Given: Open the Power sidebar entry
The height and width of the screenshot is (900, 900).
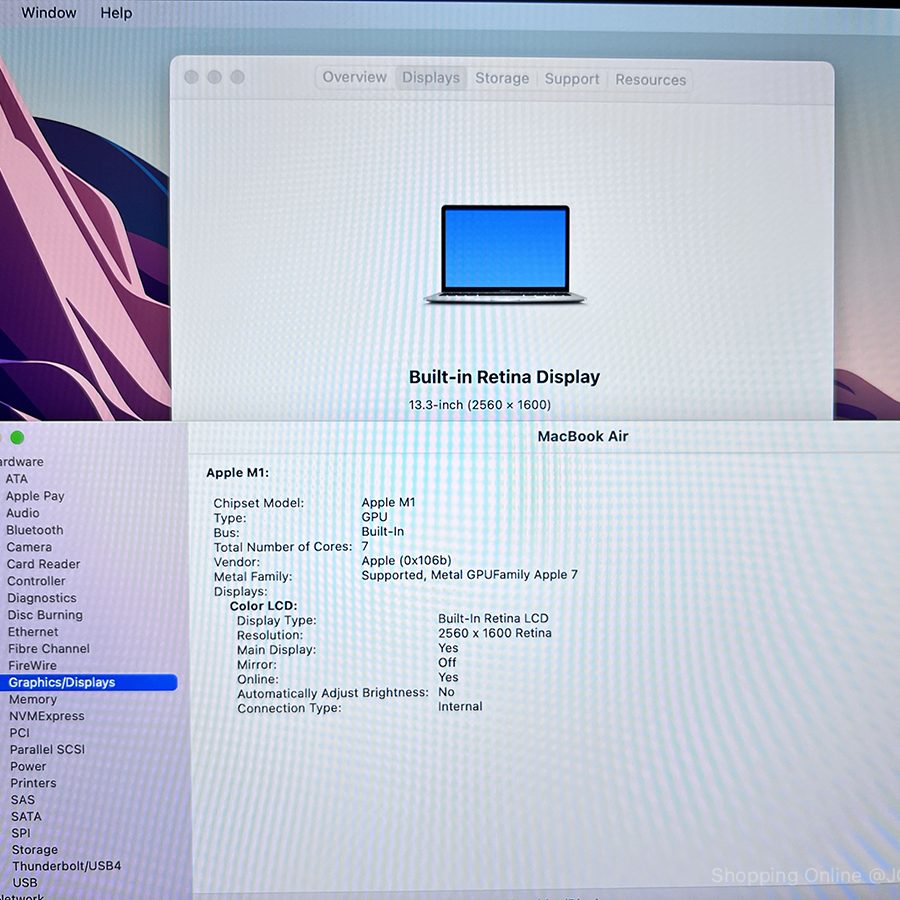Looking at the screenshot, I should click(x=28, y=766).
